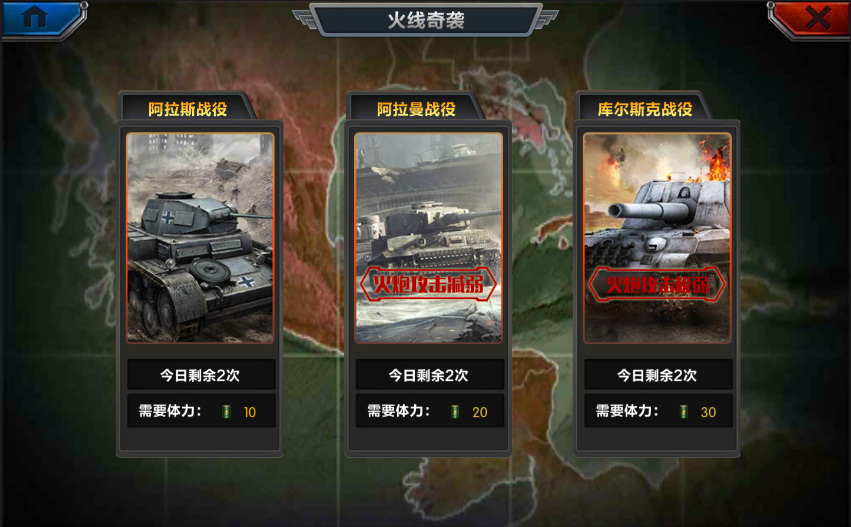Image resolution: width=851 pixels, height=527 pixels.
Task: Click 需要体力 row of 库尔斯克战役 card
Action: [x=658, y=411]
